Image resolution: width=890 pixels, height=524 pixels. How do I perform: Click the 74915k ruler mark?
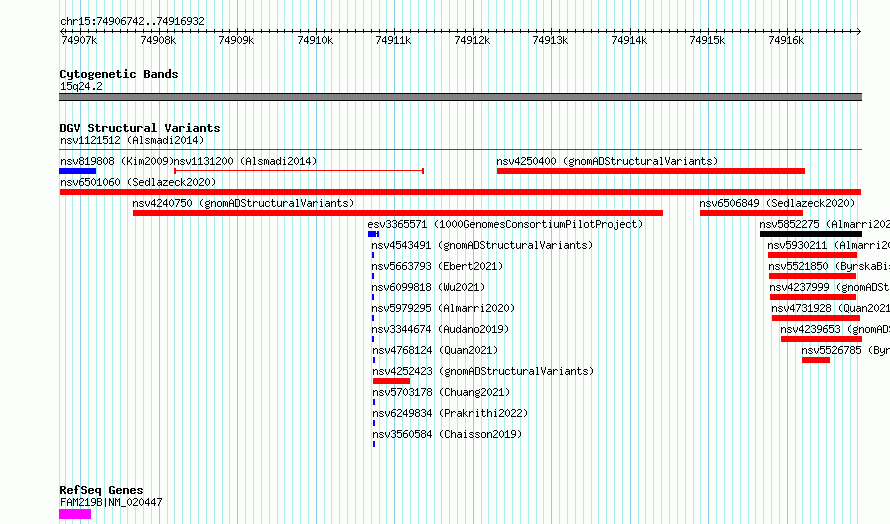(707, 40)
